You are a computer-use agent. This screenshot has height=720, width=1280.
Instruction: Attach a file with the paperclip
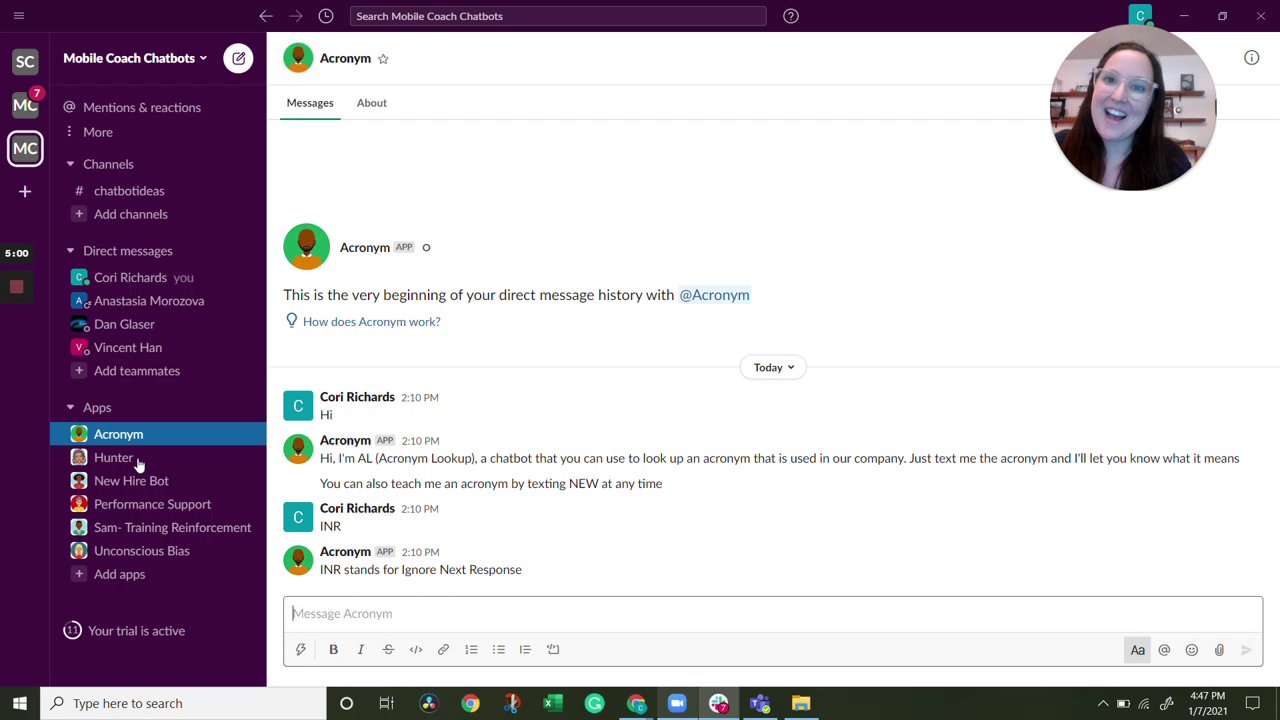(1219, 650)
